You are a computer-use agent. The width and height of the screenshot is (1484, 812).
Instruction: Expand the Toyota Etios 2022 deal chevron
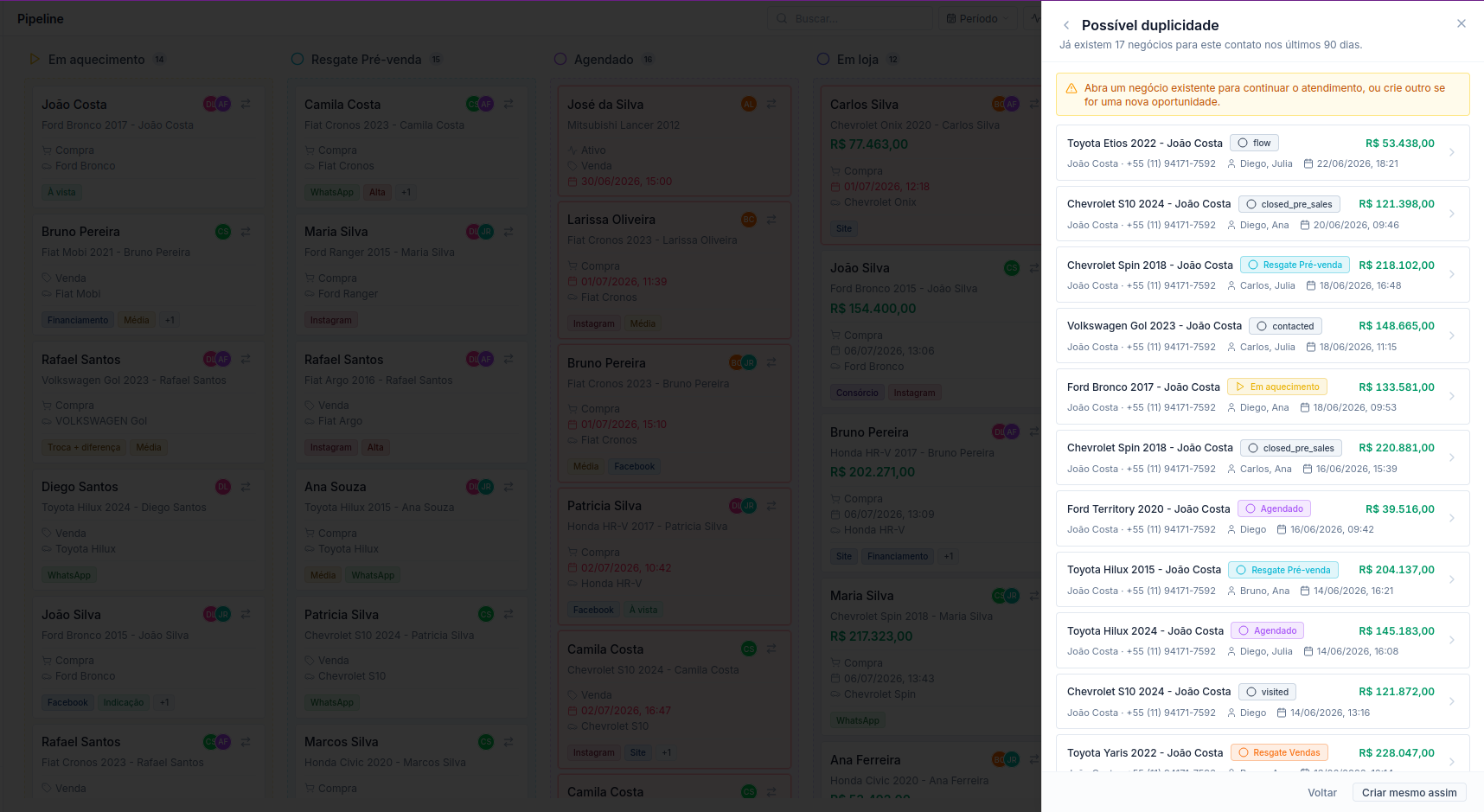click(1452, 152)
